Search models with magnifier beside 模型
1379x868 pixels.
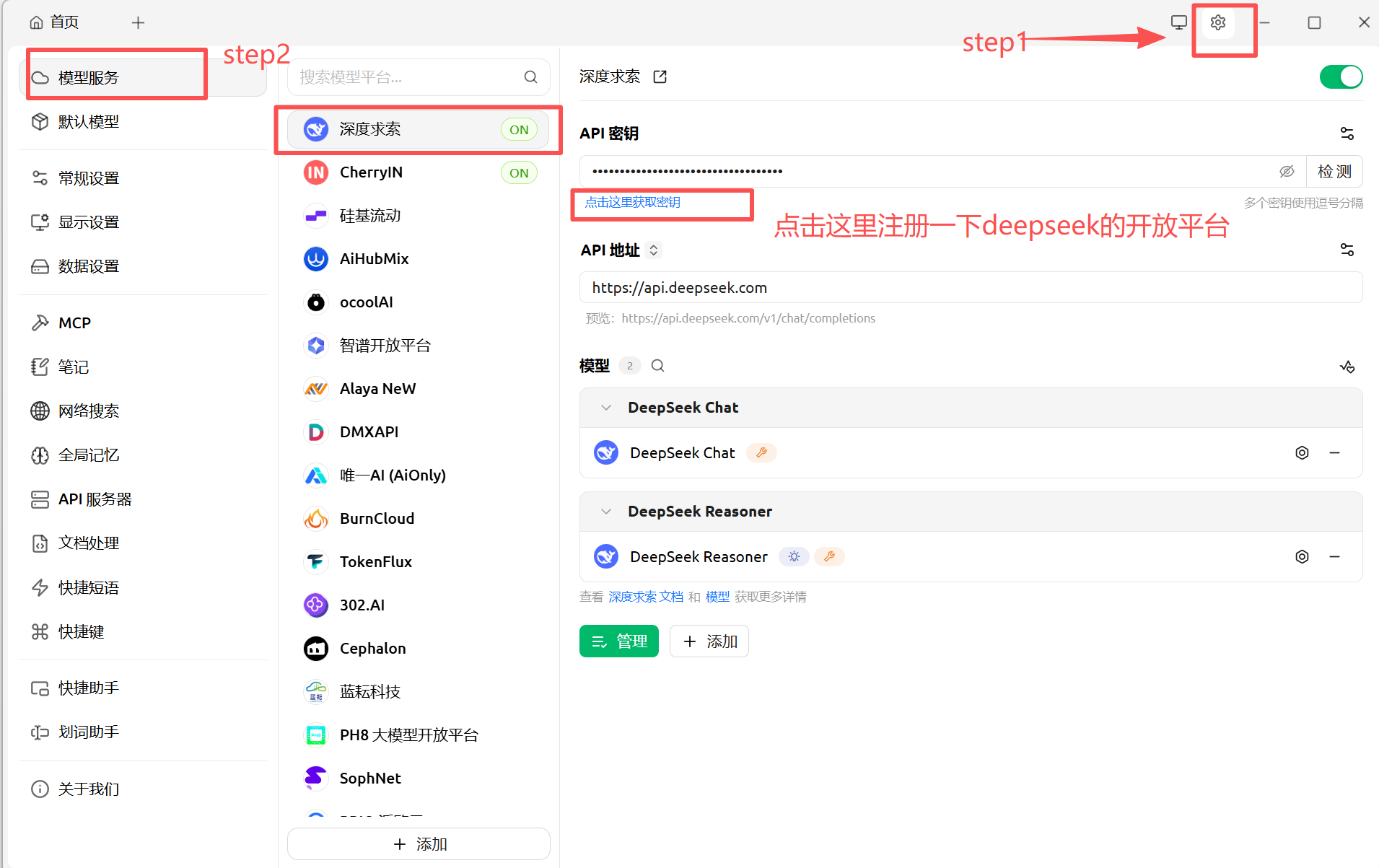pos(657,366)
